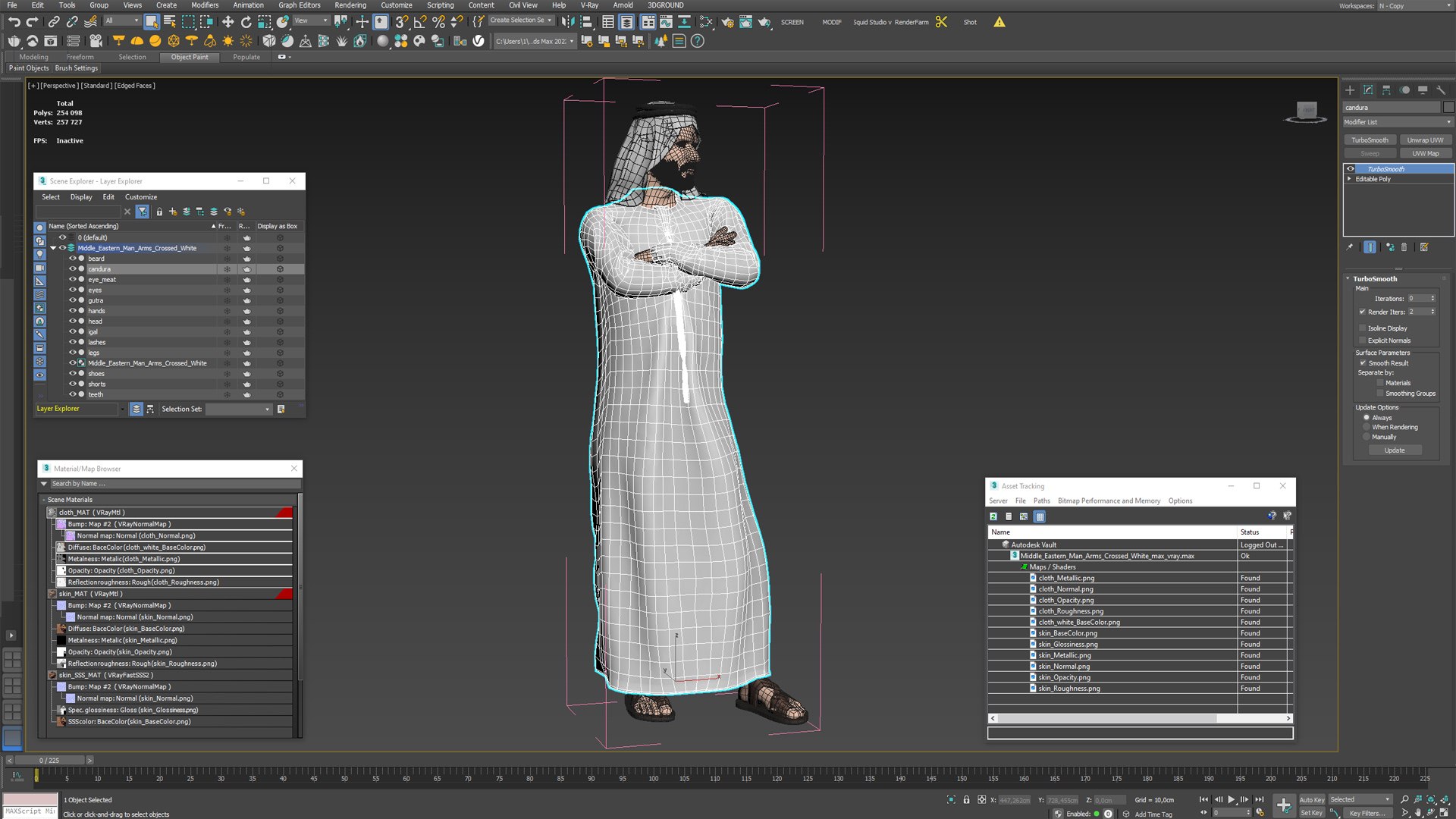This screenshot has width=1456, height=819.
Task: Click the UVW Map modifier button
Action: pyautogui.click(x=1425, y=154)
